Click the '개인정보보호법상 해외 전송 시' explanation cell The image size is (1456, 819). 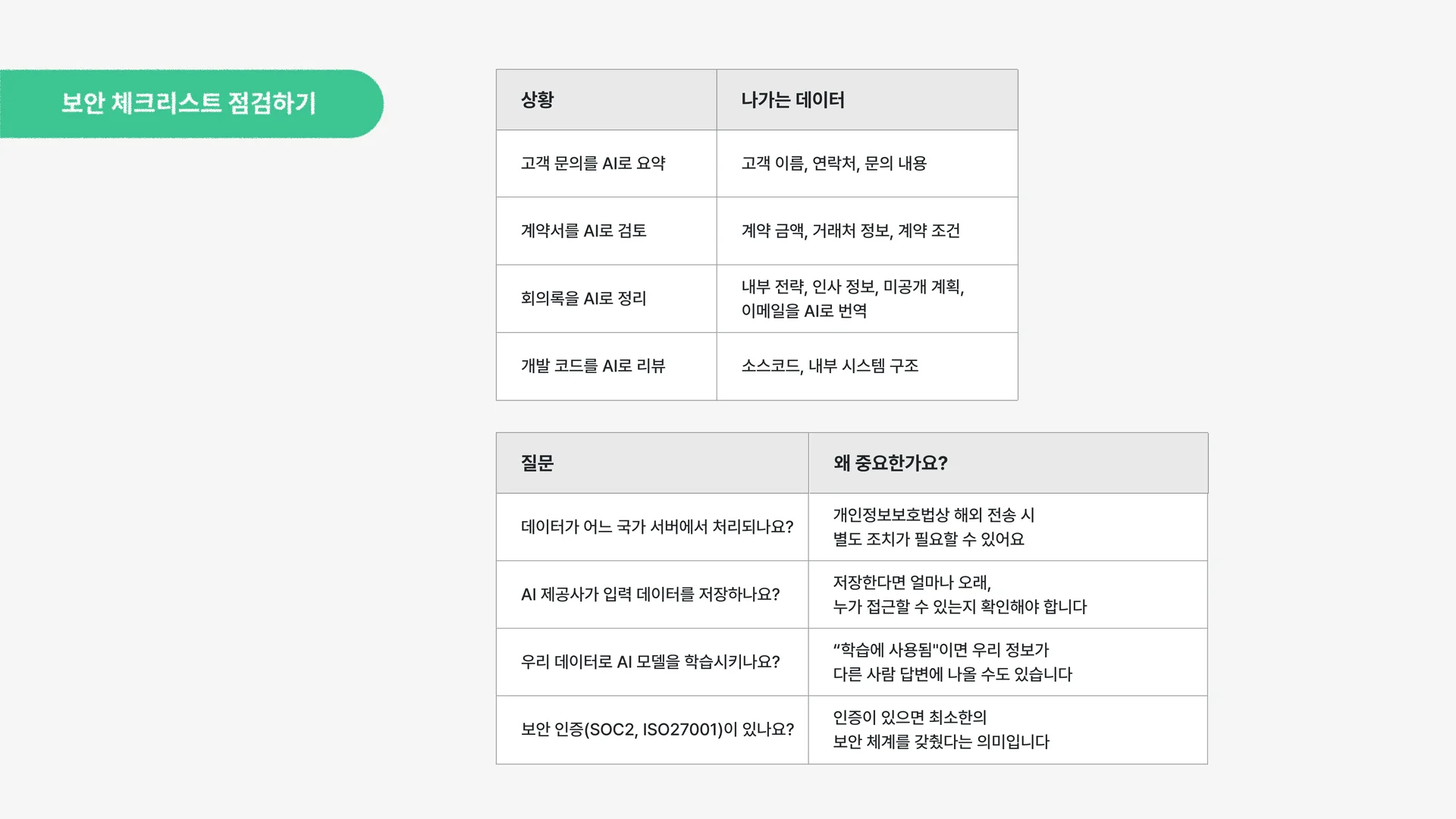[x=933, y=527]
